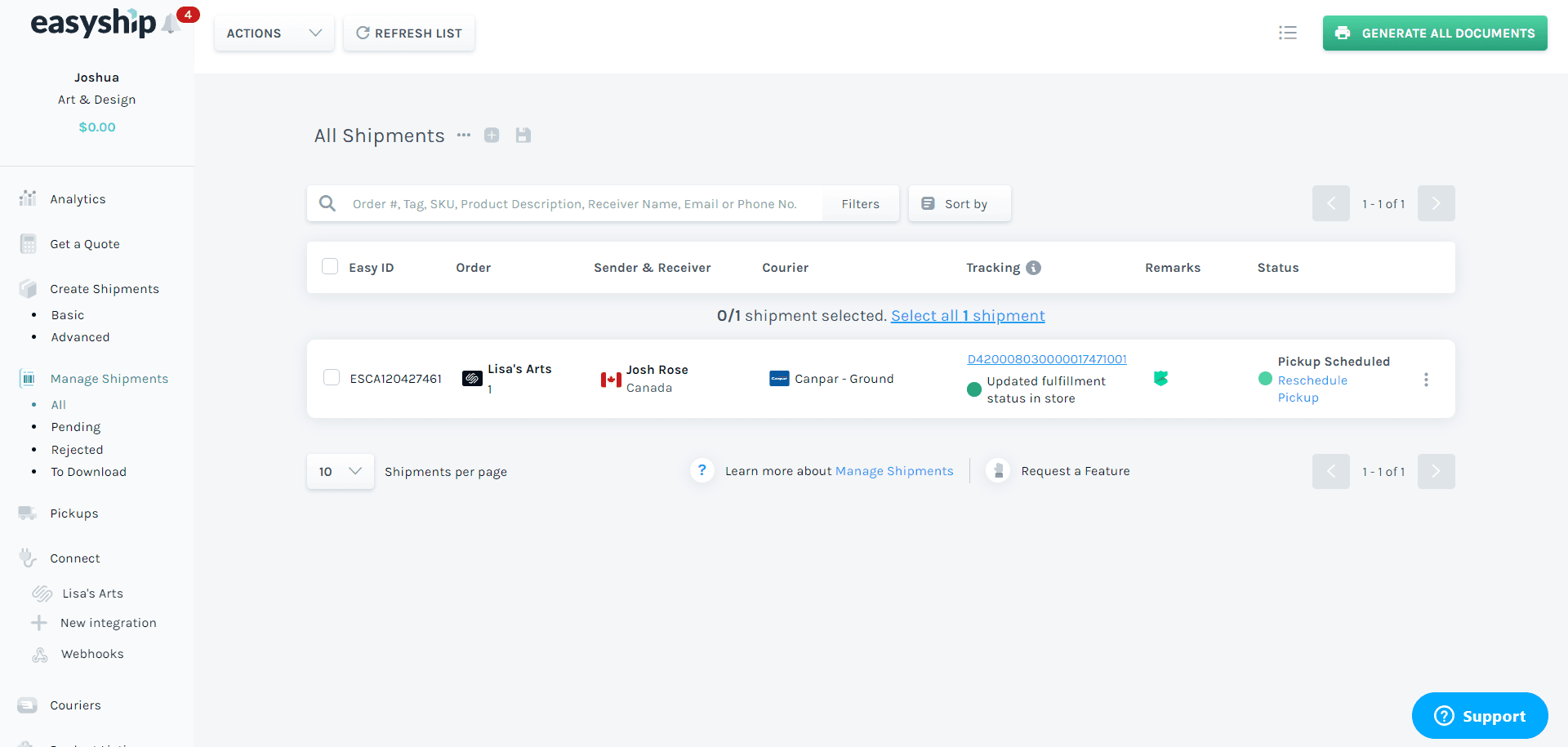Show To Download shipments
Viewport: 1568px width, 747px height.
click(x=88, y=472)
